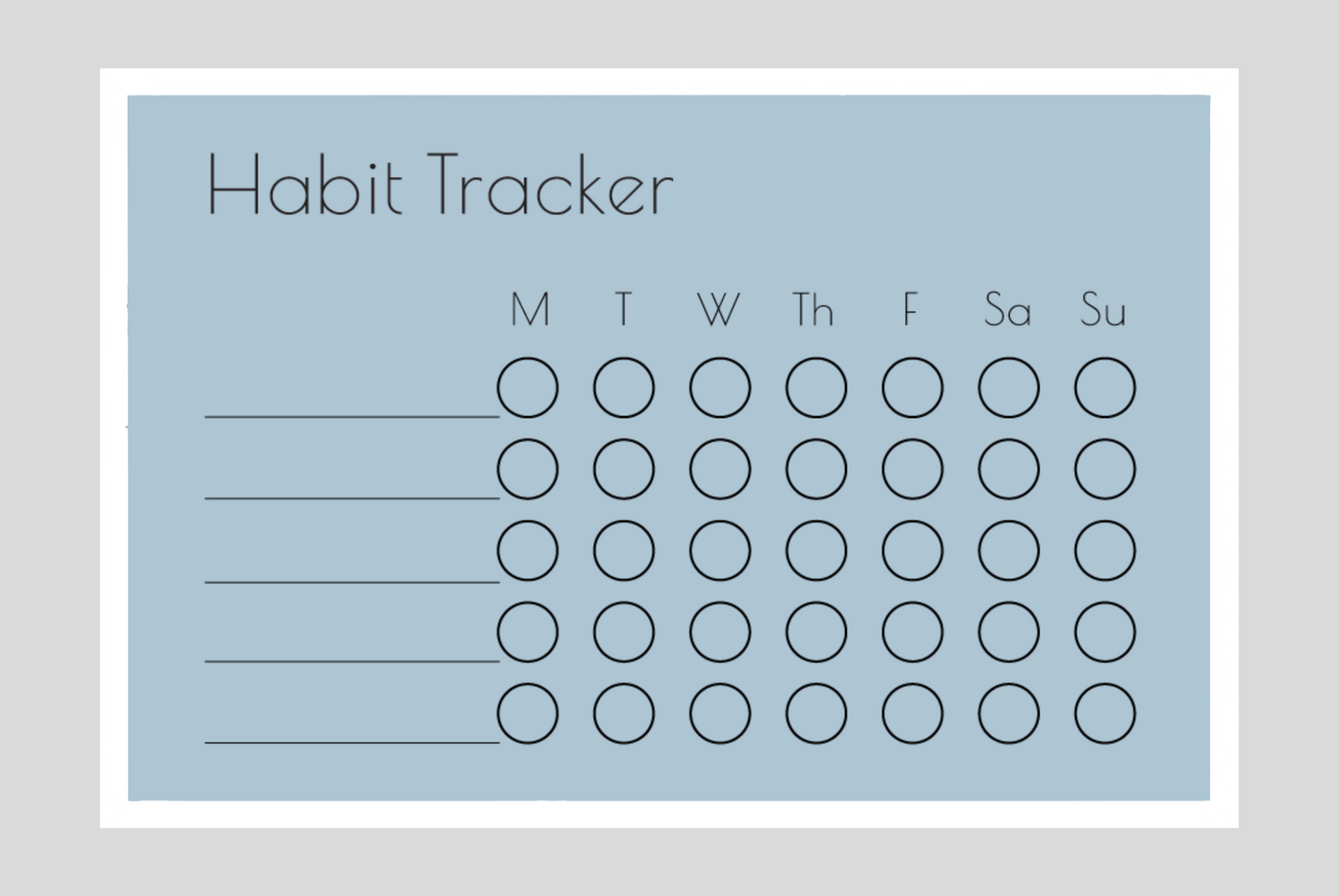Check the Monday circle in the first habit row

[x=527, y=387]
